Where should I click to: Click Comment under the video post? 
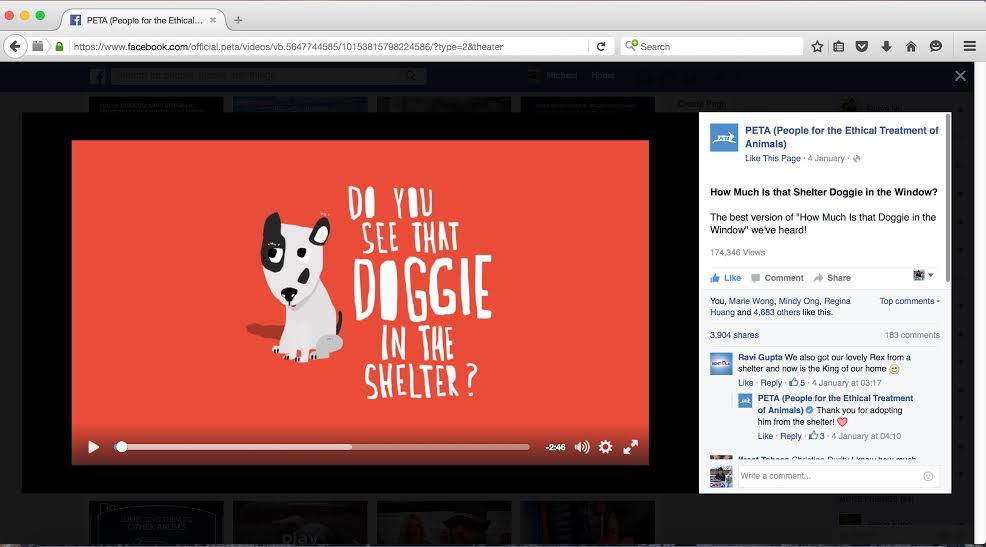[x=777, y=278]
